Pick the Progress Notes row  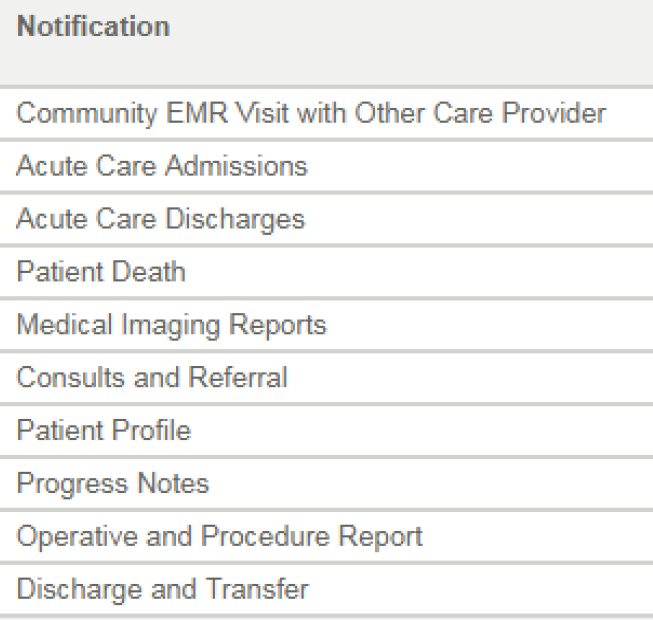click(112, 483)
